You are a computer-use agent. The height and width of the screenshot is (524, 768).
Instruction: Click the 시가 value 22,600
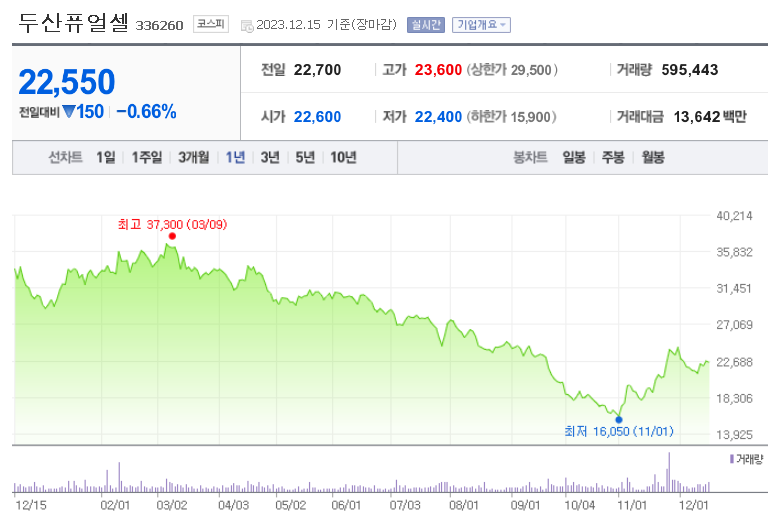tap(317, 117)
